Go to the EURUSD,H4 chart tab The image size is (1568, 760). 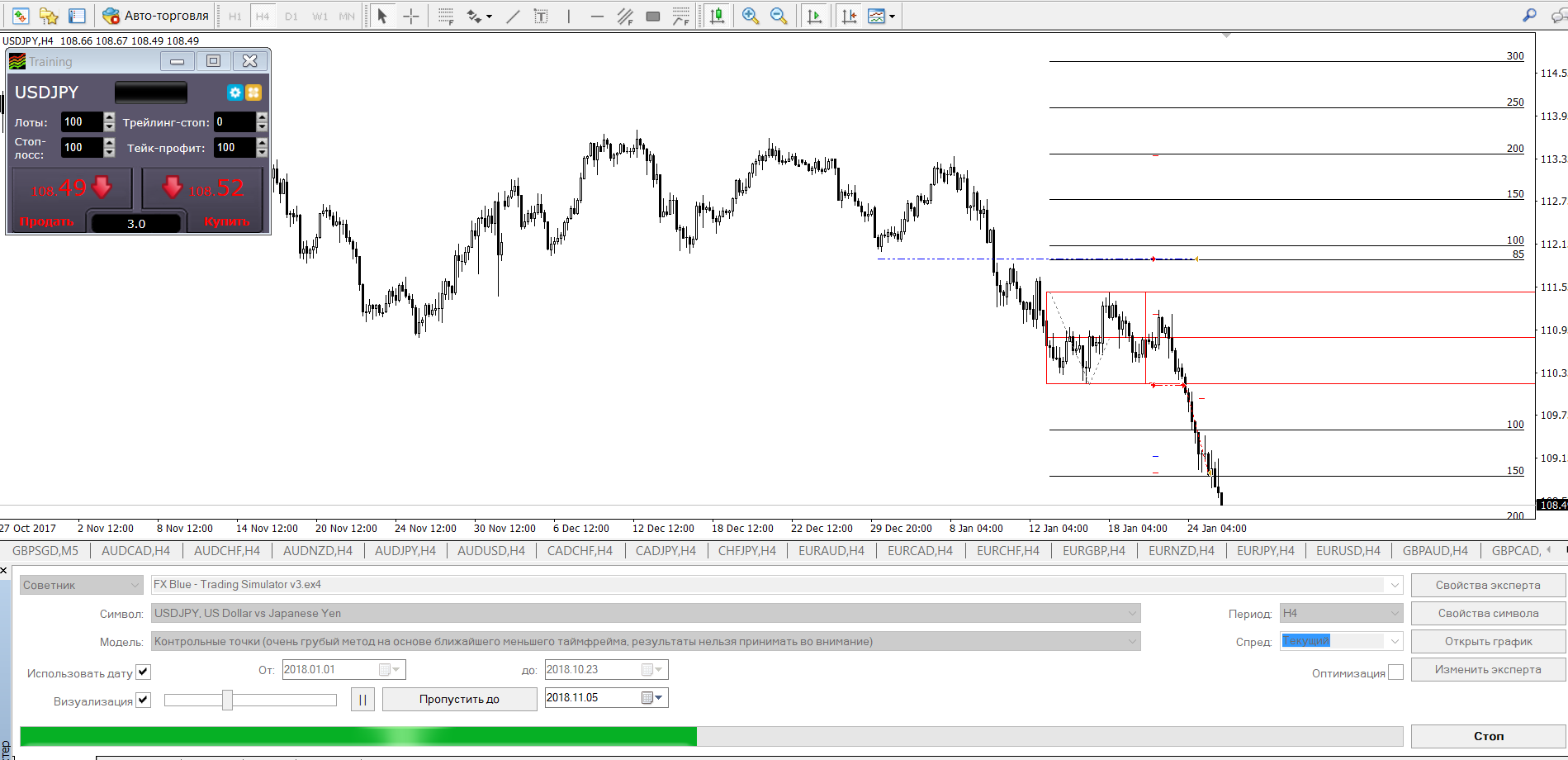[1348, 551]
